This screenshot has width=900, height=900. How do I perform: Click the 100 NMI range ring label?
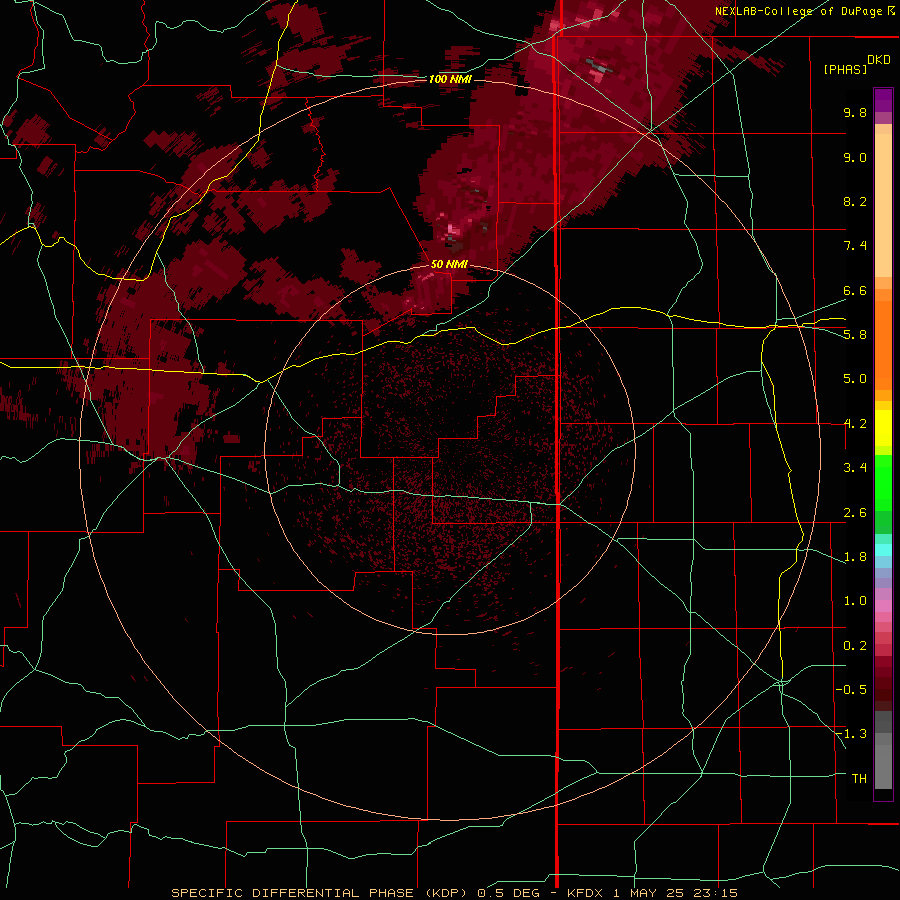(x=450, y=79)
